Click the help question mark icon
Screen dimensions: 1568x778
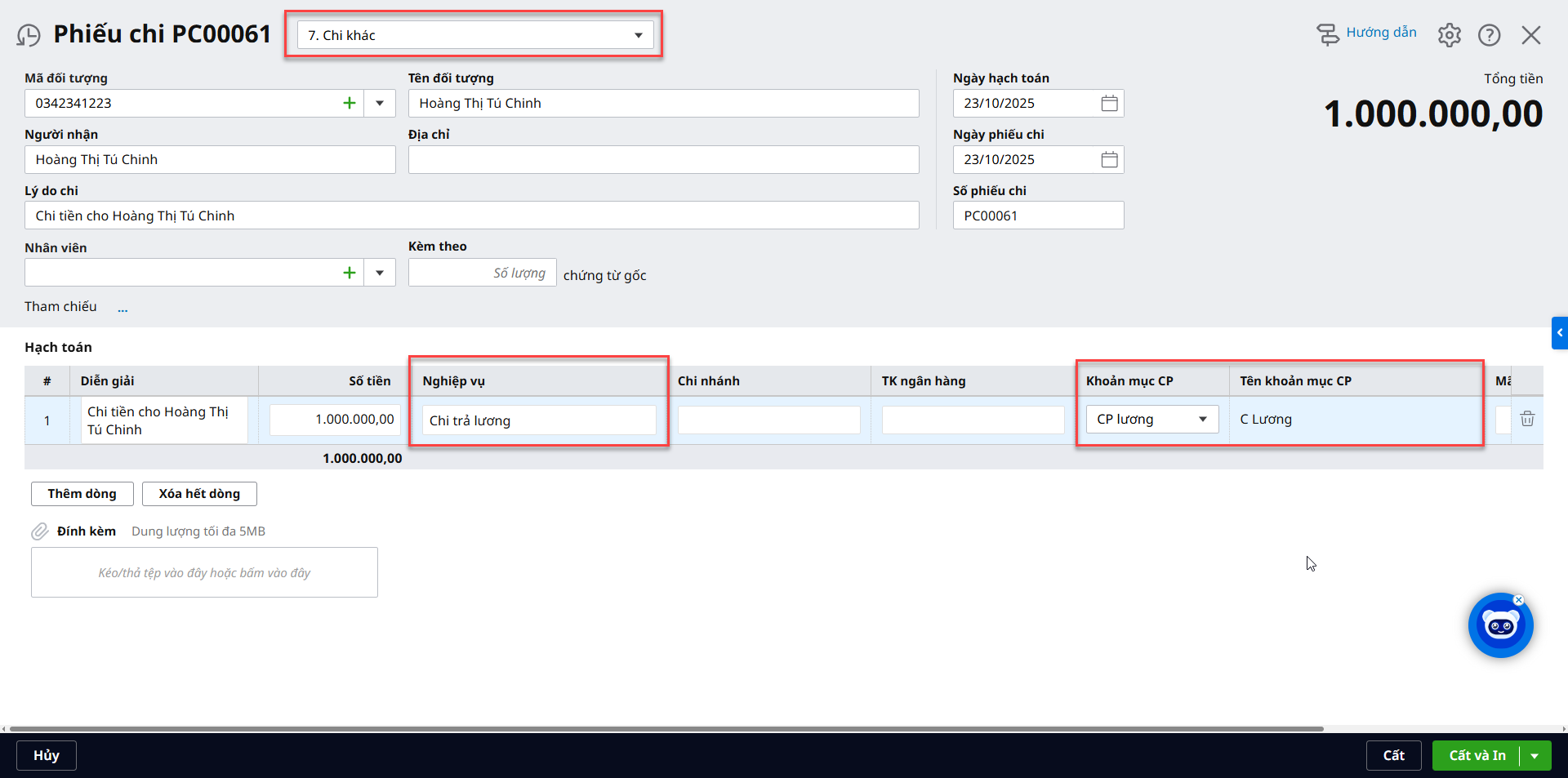click(1489, 35)
